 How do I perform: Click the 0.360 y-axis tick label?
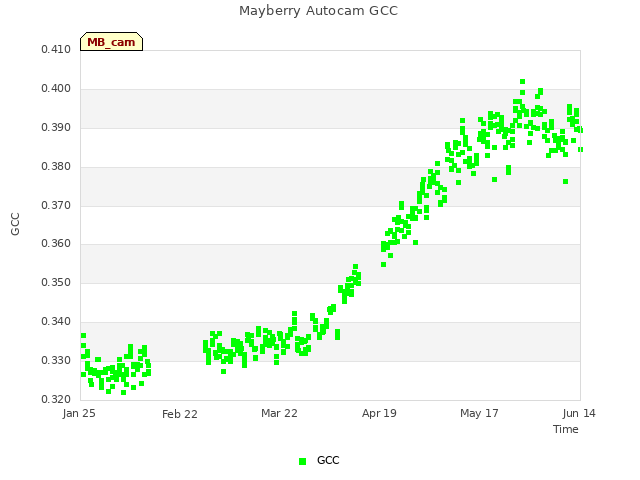(56, 244)
